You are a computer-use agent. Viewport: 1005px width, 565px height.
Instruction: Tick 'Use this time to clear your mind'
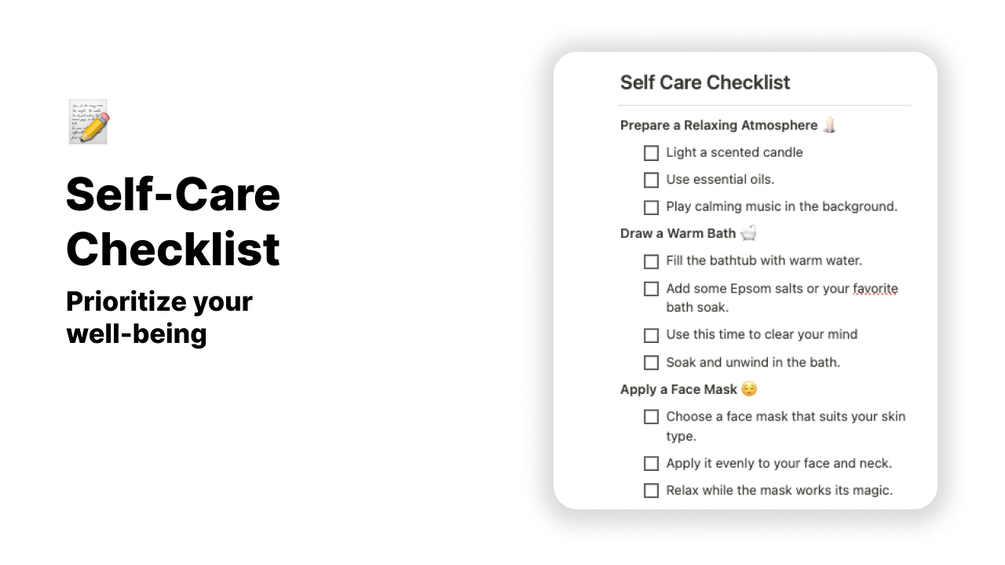651,335
